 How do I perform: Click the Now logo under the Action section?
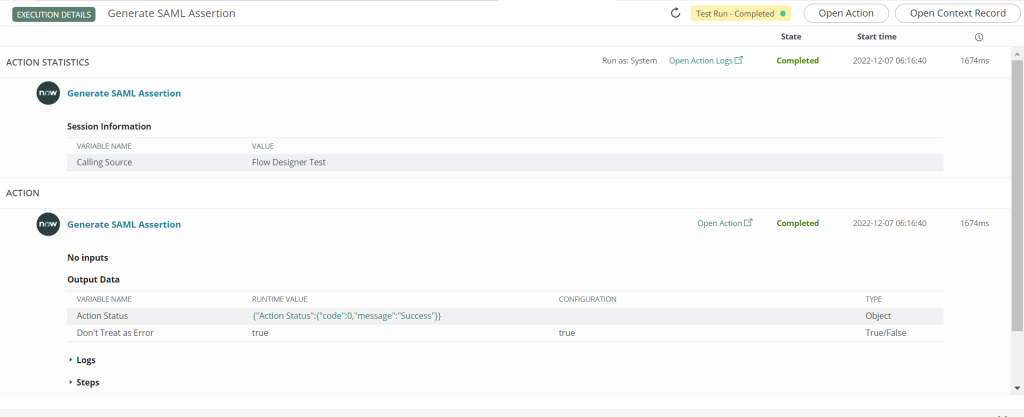click(x=48, y=224)
